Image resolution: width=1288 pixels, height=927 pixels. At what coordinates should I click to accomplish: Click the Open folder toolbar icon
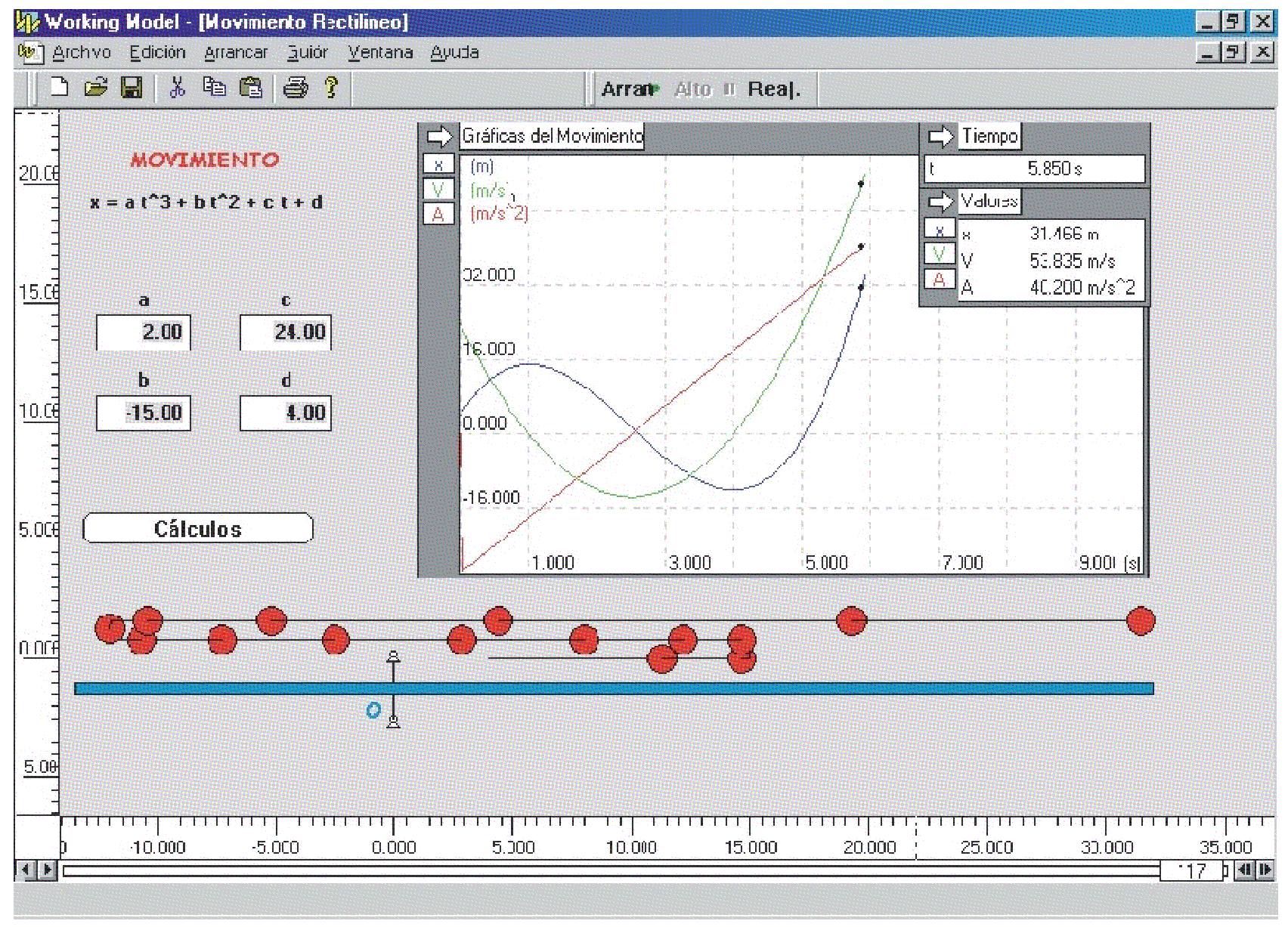pos(96,88)
